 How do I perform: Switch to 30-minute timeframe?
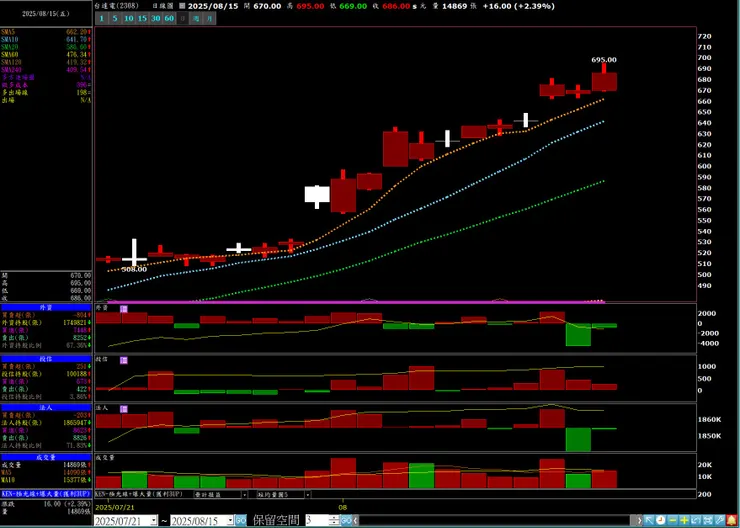(156, 18)
